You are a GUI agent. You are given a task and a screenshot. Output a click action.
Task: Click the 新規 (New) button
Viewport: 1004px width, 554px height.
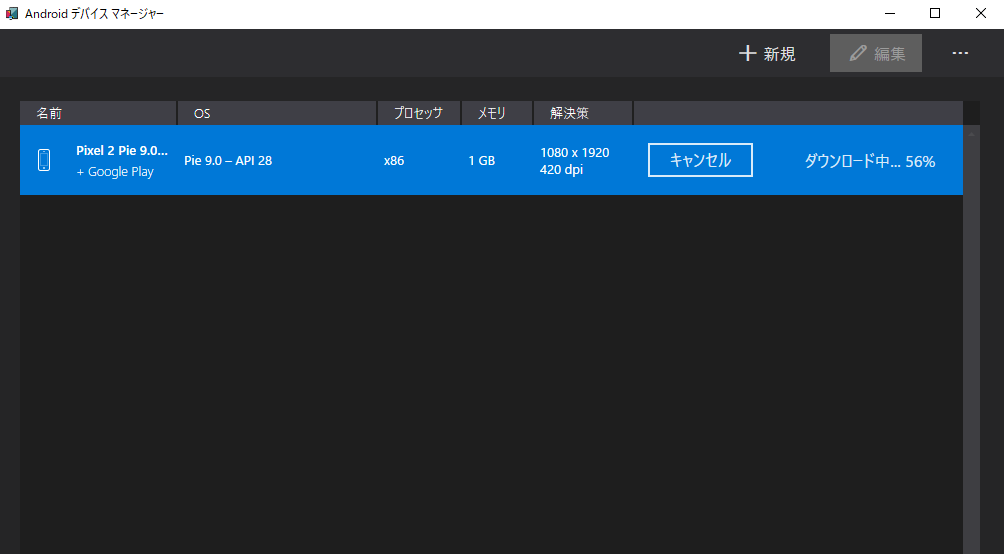(767, 53)
